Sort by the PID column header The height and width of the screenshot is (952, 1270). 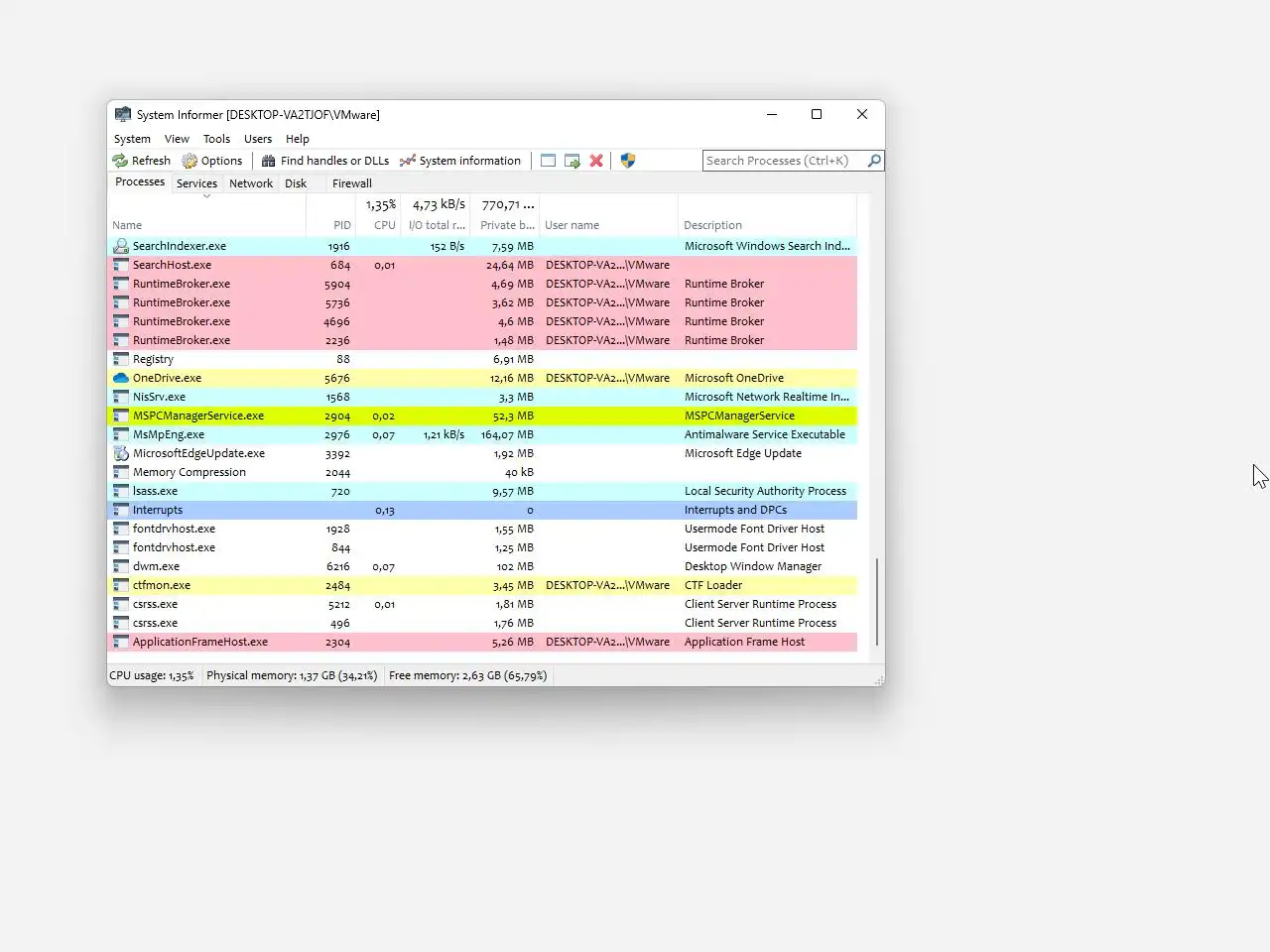coord(331,215)
